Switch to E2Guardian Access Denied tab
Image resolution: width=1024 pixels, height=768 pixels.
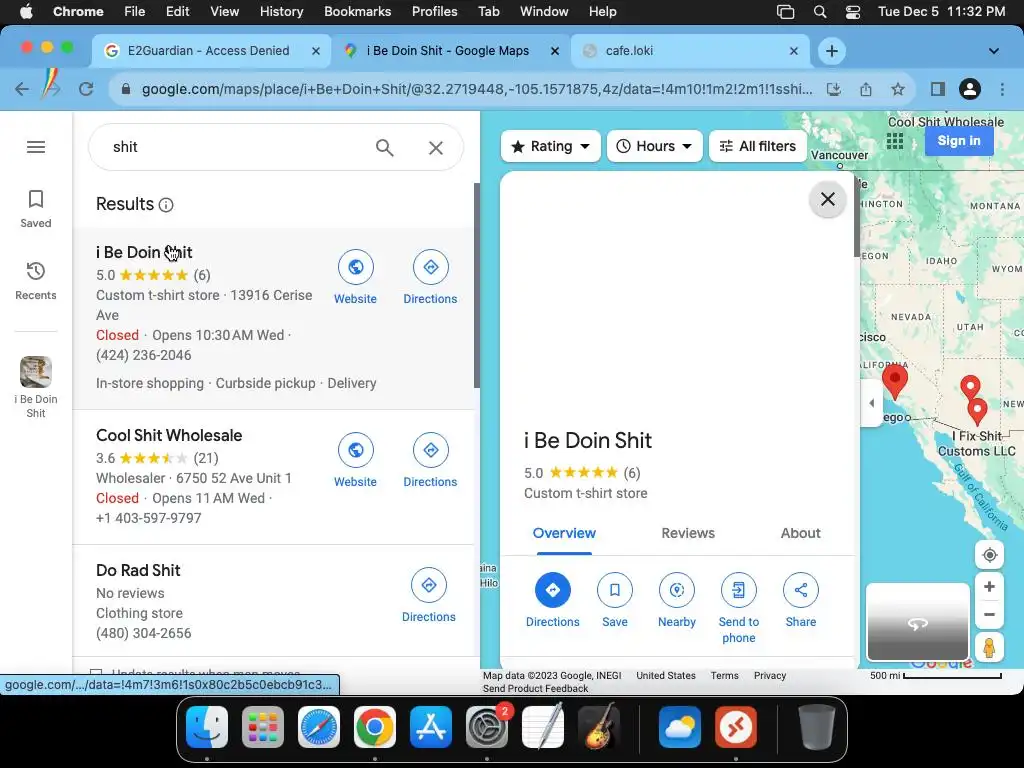pyautogui.click(x=208, y=51)
